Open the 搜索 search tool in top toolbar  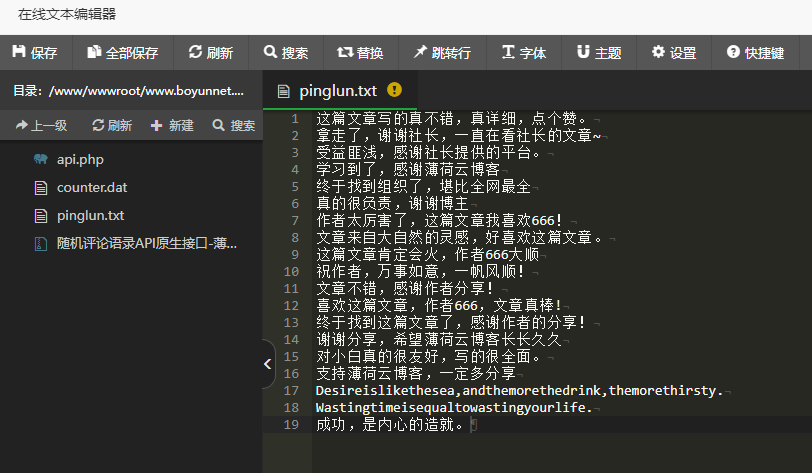coord(286,52)
